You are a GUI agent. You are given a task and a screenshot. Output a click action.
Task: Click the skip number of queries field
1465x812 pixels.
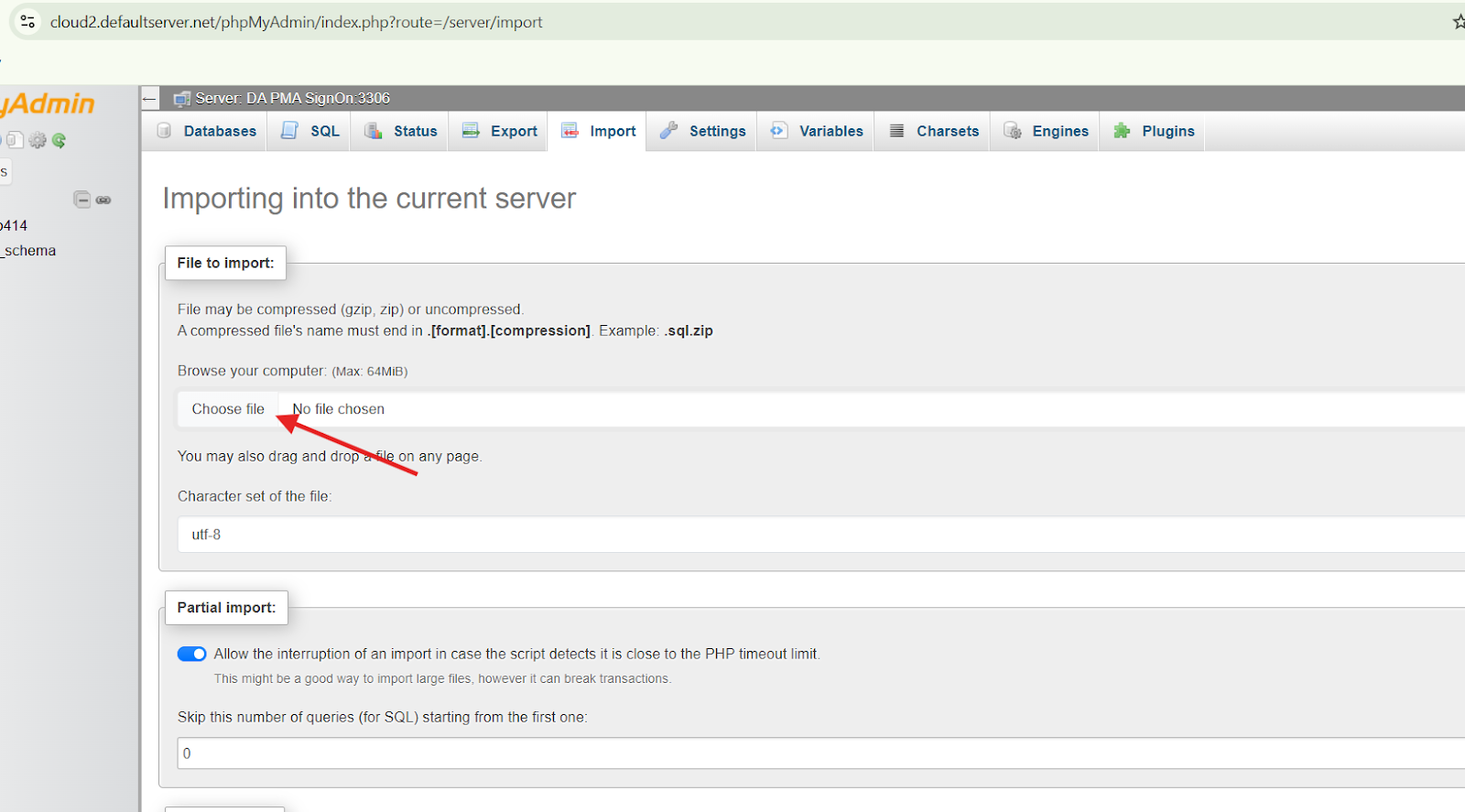(x=821, y=753)
